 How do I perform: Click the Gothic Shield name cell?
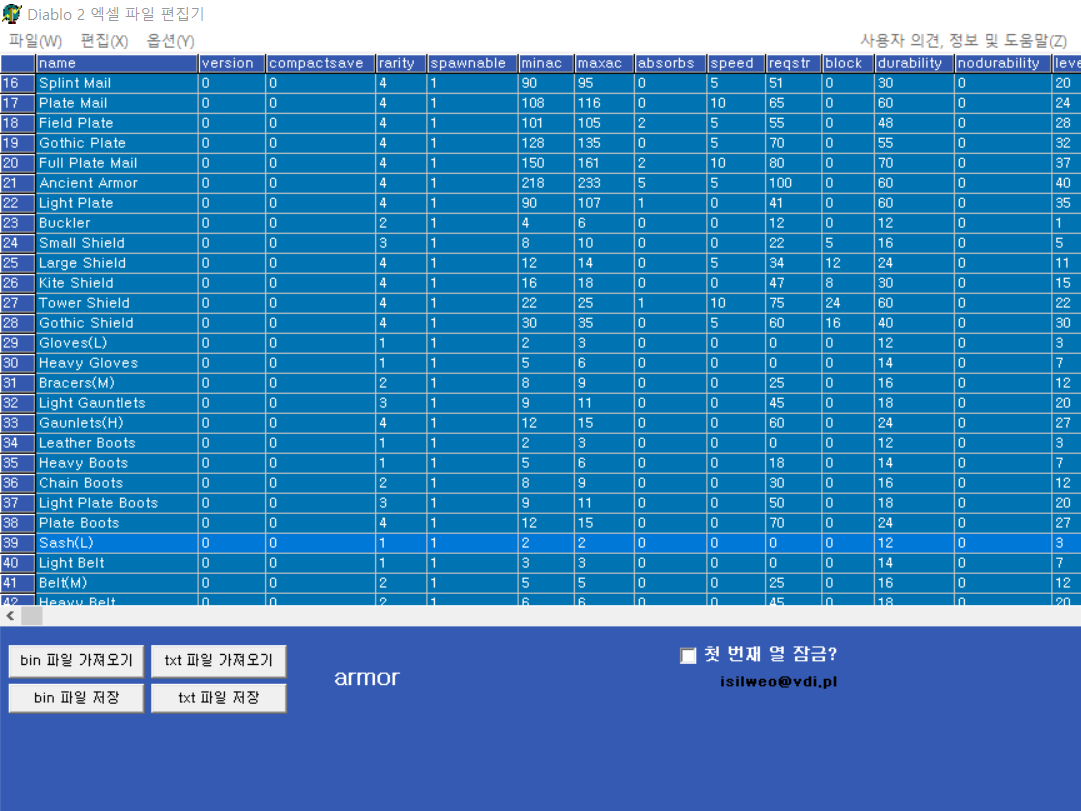tap(117, 323)
